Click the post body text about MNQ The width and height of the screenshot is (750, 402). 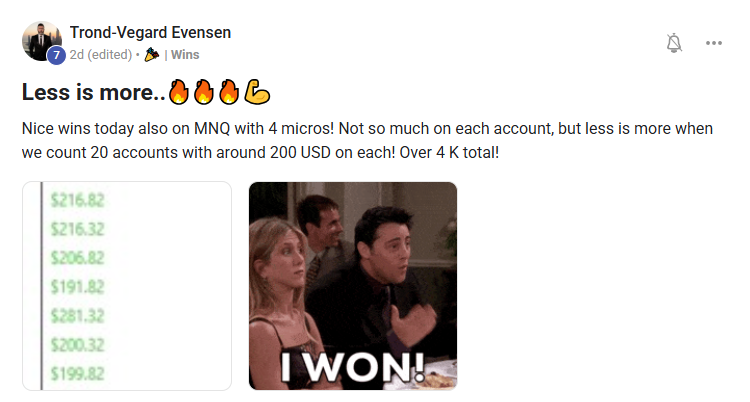367,140
